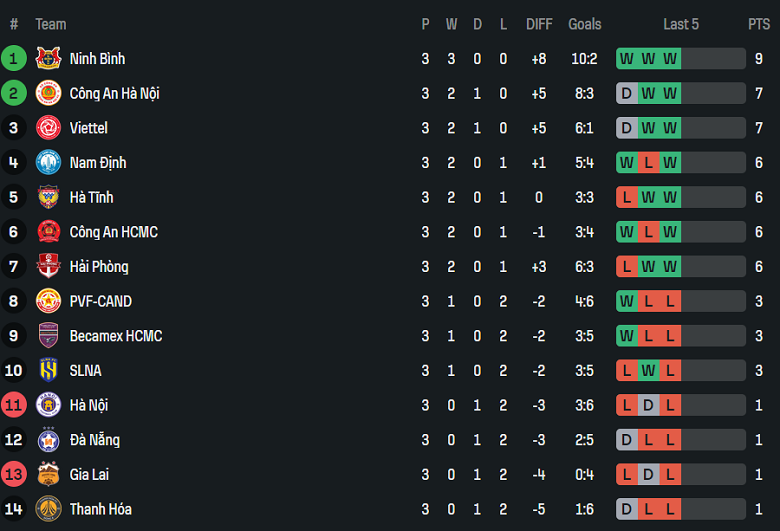This screenshot has width=780, height=531.
Task: Click the PVF-CAND club crest
Action: (x=48, y=301)
